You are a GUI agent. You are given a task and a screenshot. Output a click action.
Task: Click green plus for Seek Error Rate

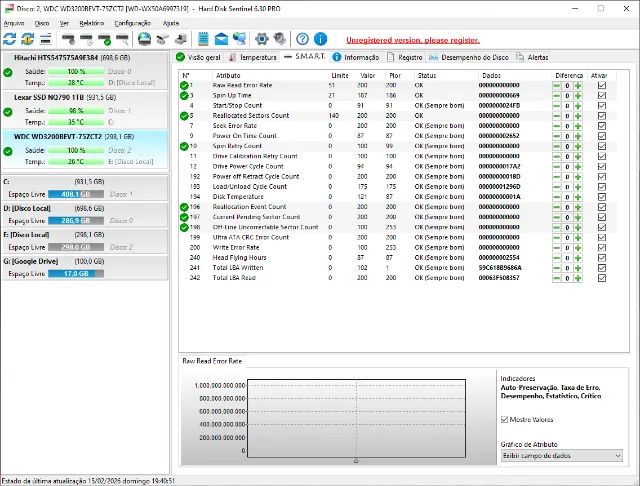[578, 126]
